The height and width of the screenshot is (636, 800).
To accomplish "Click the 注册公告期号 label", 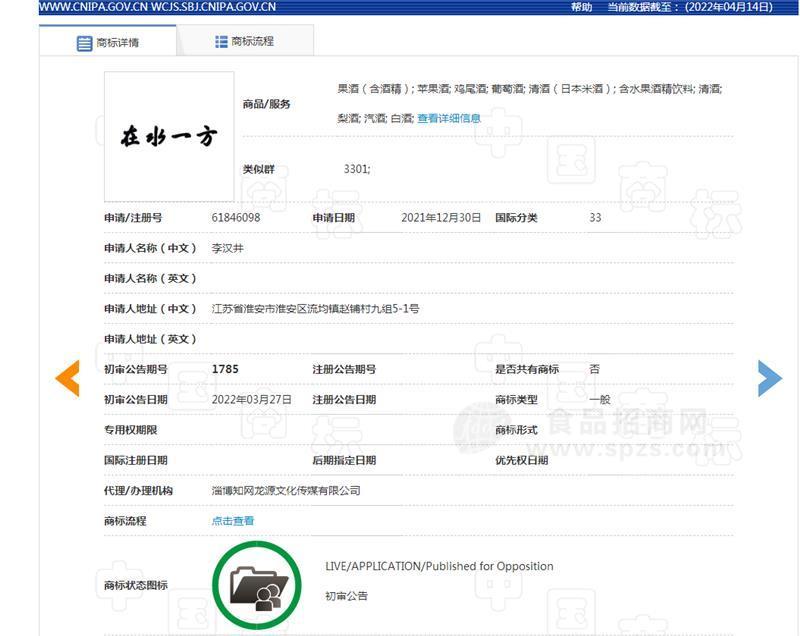I will point(344,369).
